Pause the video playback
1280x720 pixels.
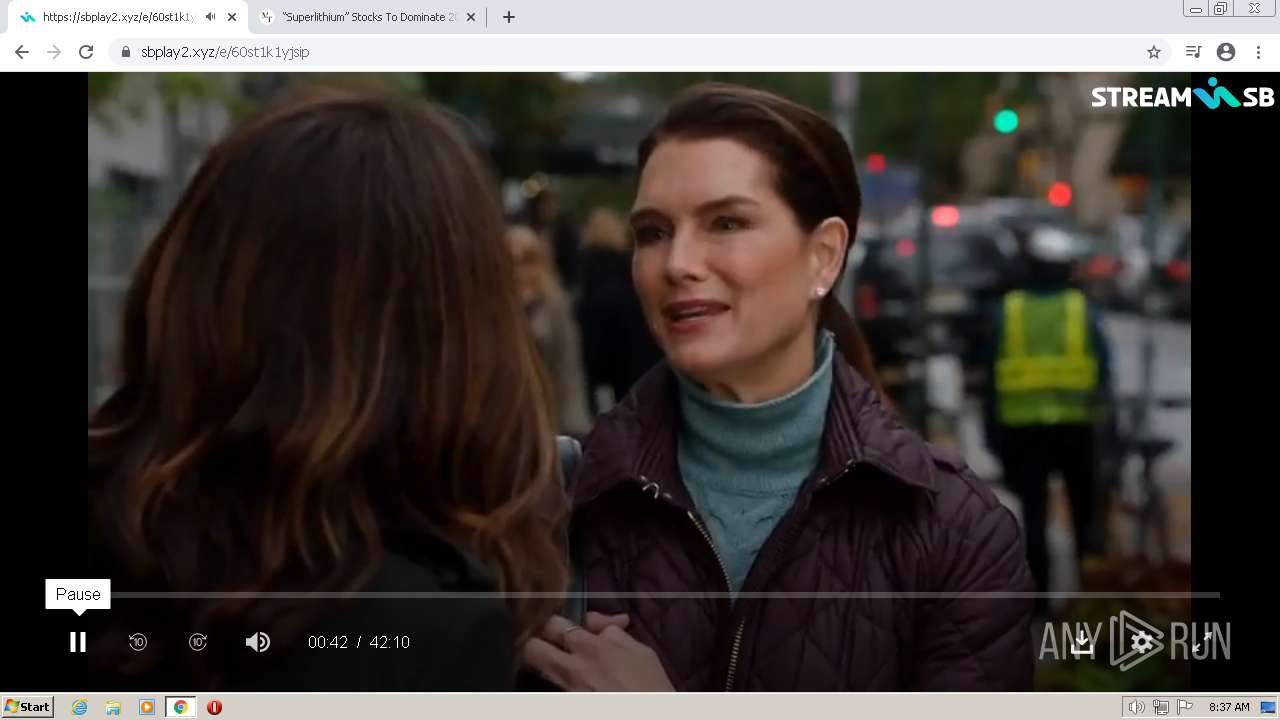pos(78,642)
